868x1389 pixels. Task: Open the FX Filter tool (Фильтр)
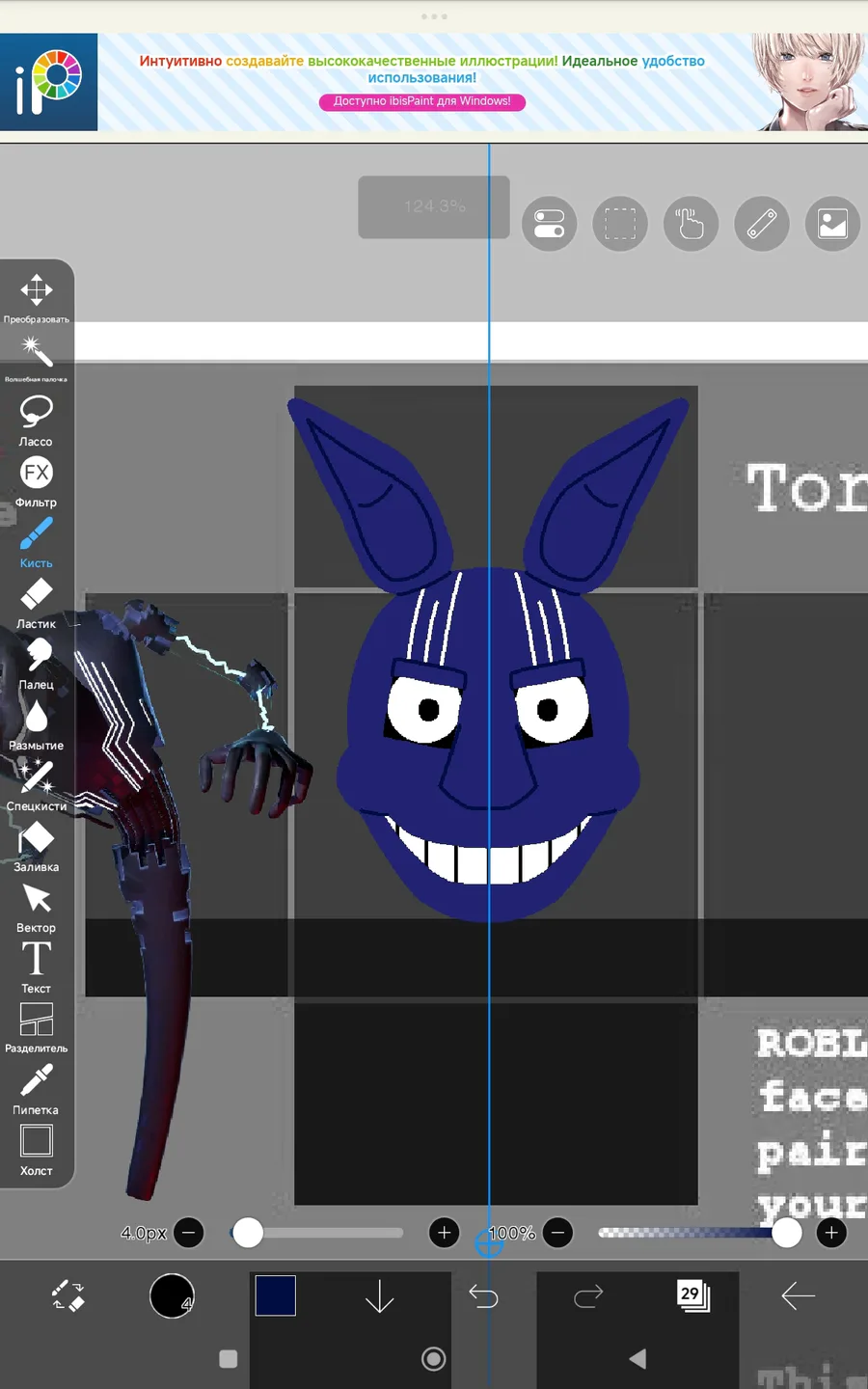[37, 481]
